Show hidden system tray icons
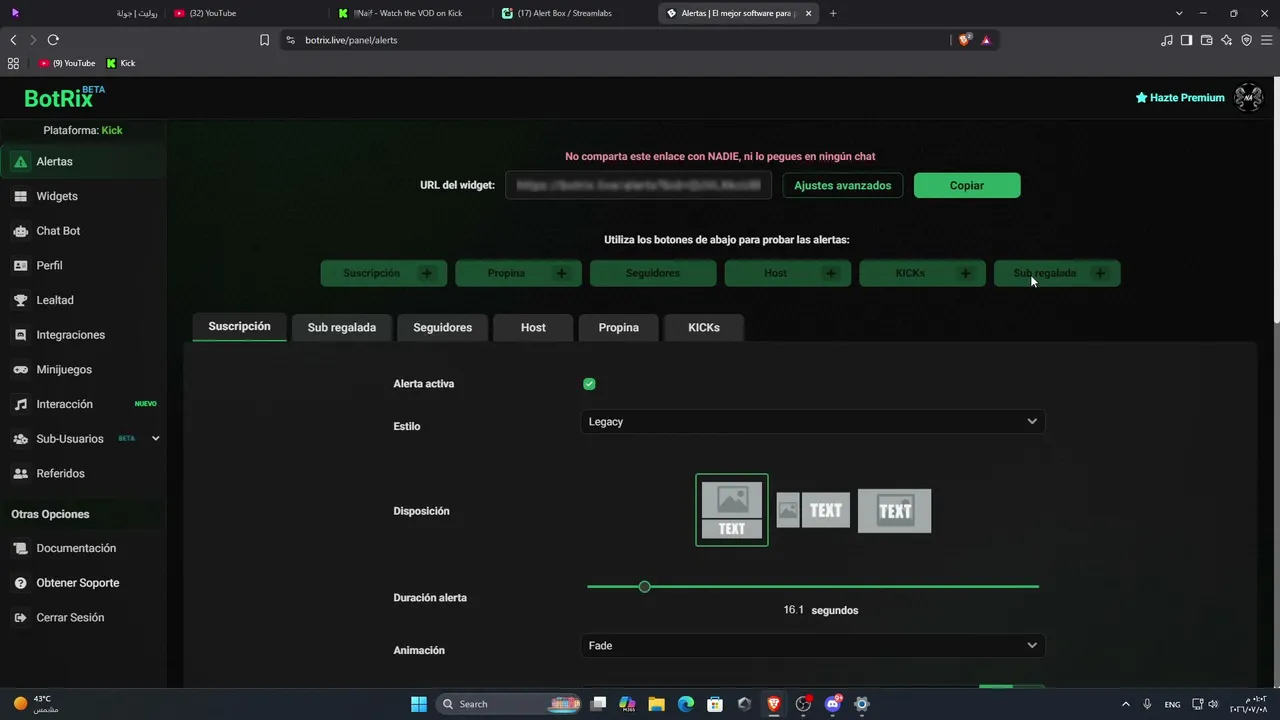This screenshot has height=720, width=1280. tap(1125, 704)
